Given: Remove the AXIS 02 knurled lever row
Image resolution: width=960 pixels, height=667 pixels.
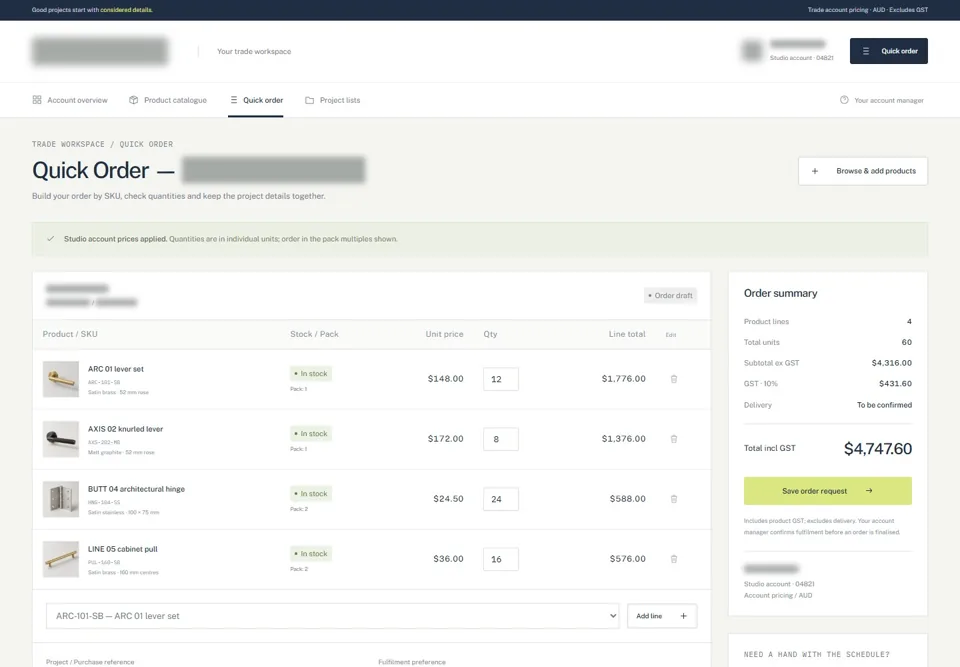Looking at the screenshot, I should [673, 439].
